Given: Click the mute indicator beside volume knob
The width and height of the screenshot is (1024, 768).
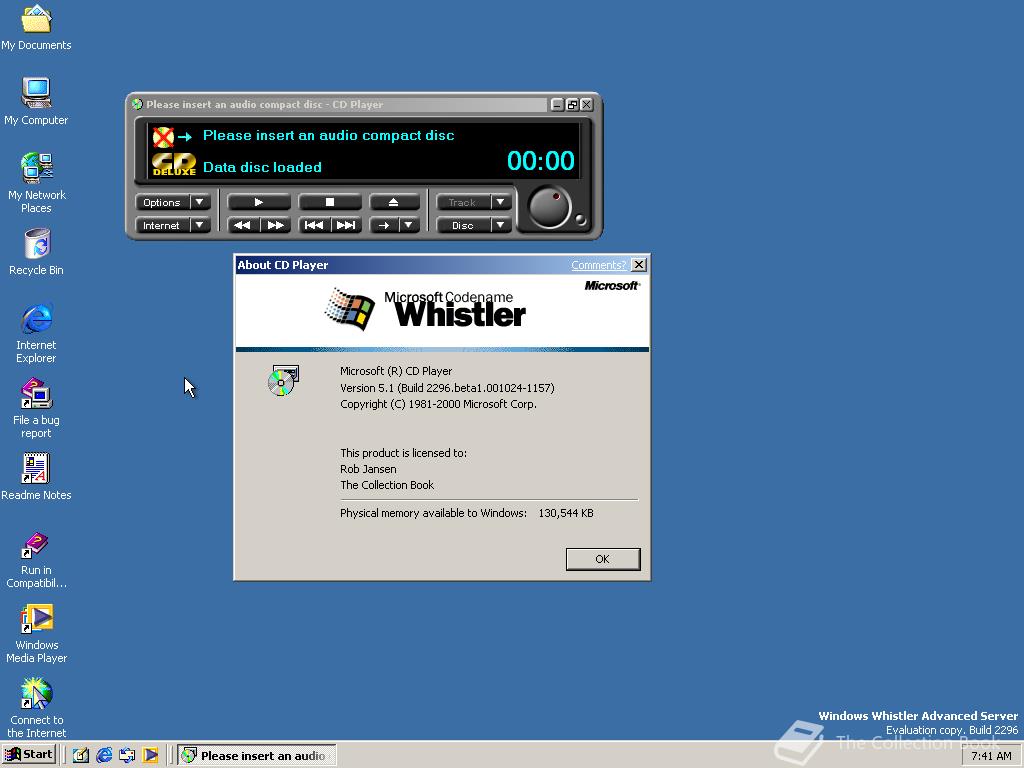Looking at the screenshot, I should click(x=580, y=220).
